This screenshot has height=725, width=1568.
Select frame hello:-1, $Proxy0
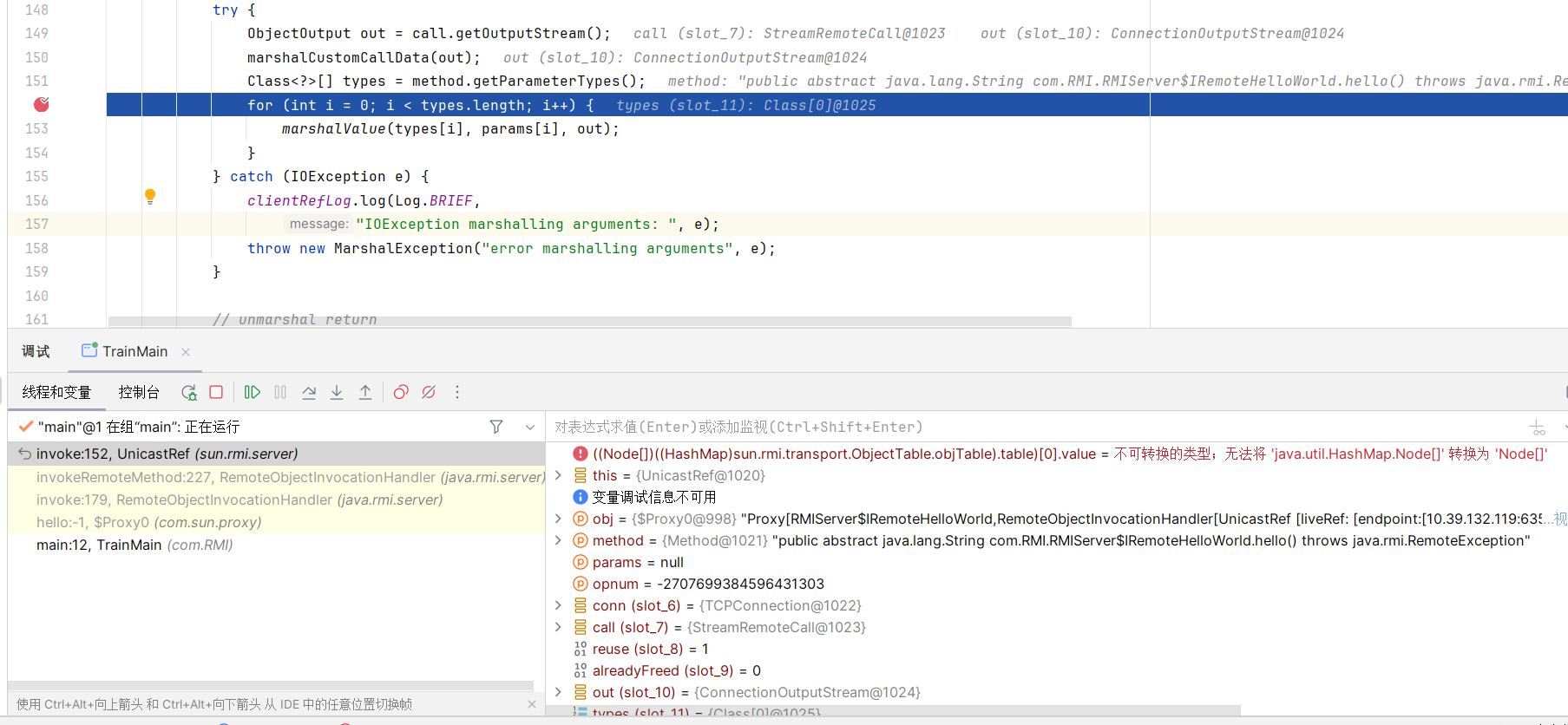pyautogui.click(x=276, y=522)
